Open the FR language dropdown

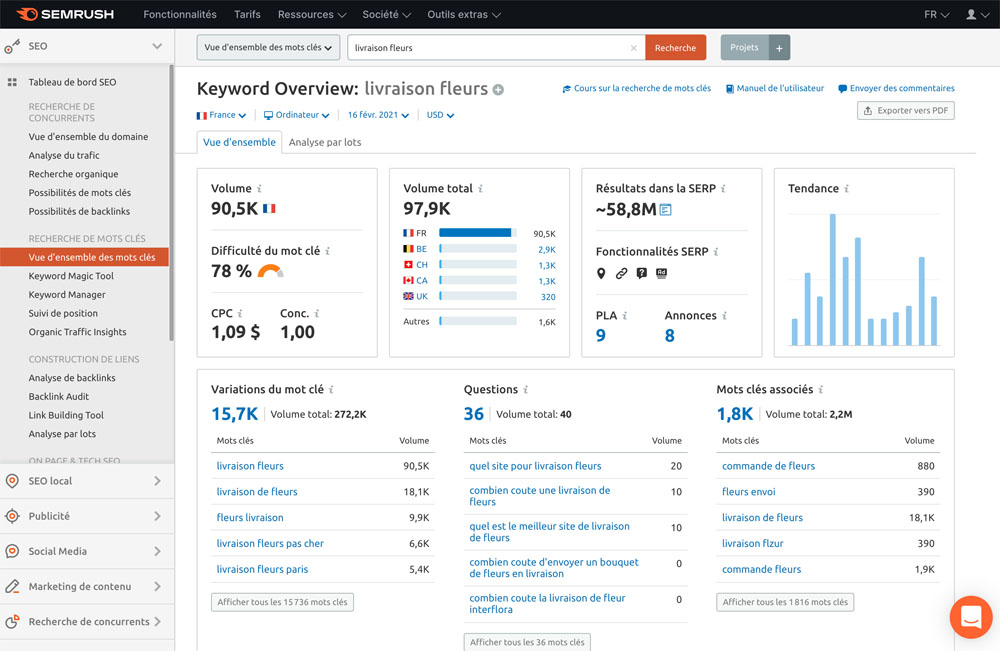click(x=936, y=14)
